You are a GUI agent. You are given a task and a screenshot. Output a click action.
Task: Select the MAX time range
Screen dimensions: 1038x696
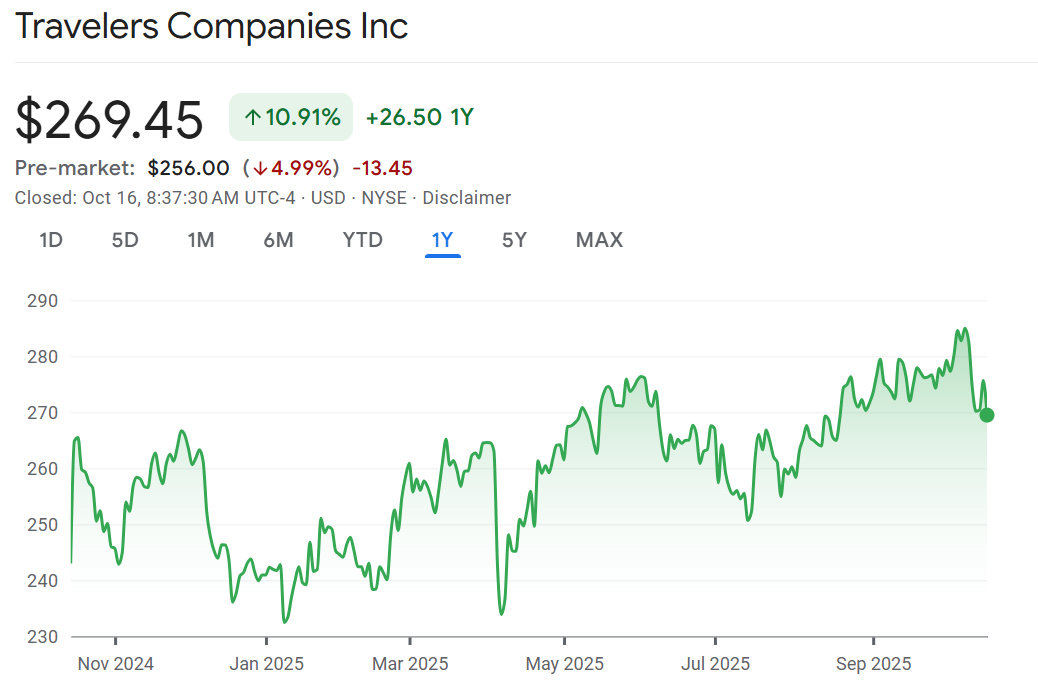click(x=599, y=240)
